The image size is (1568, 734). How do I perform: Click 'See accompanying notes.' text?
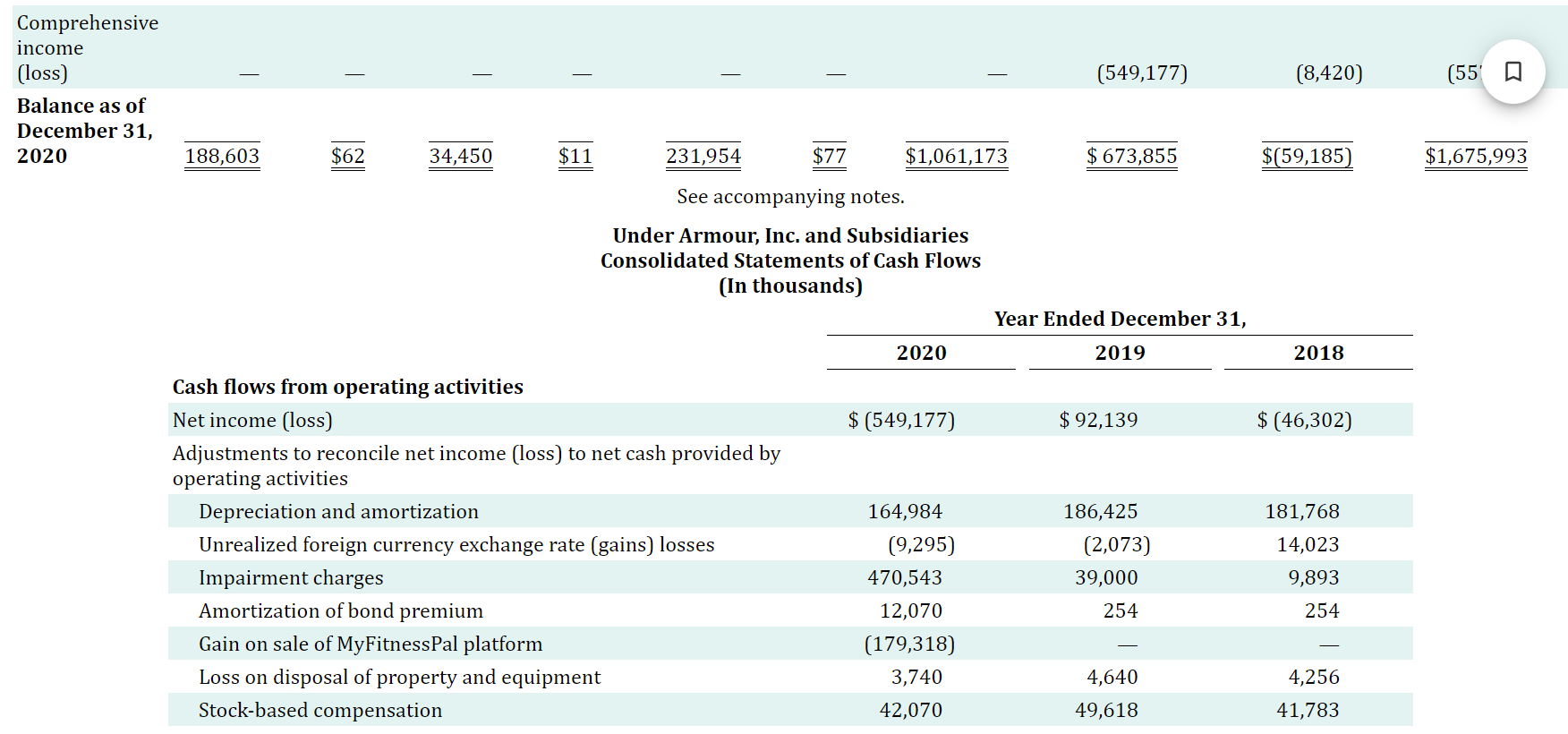[790, 196]
